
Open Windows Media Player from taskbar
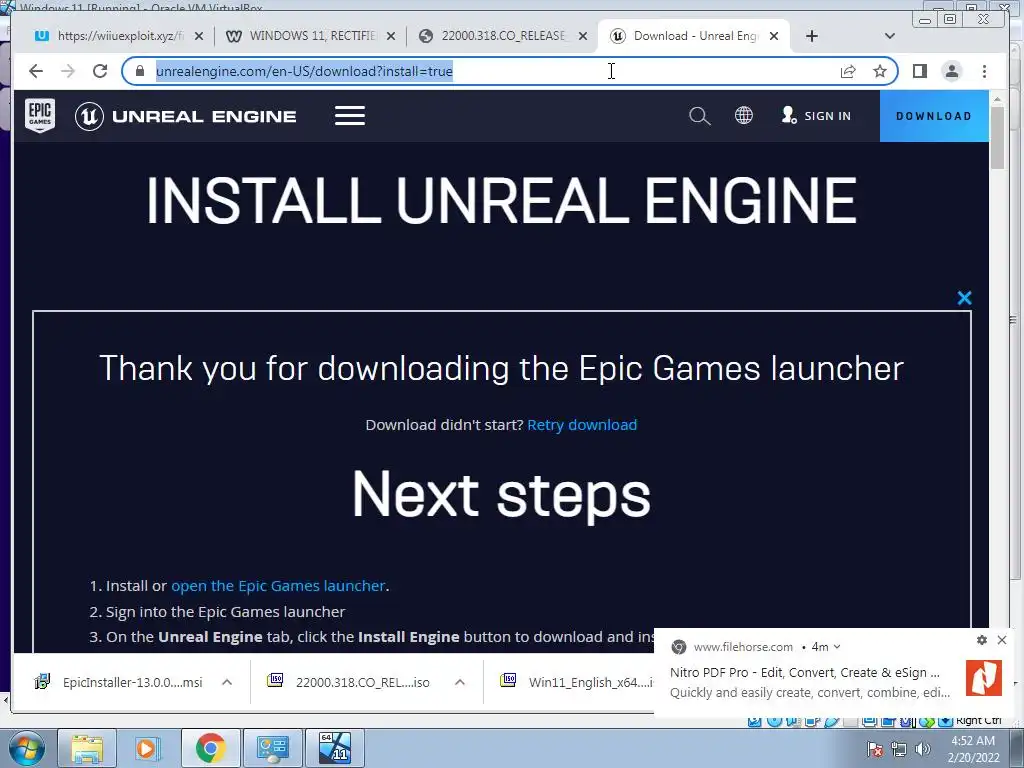pos(148,748)
